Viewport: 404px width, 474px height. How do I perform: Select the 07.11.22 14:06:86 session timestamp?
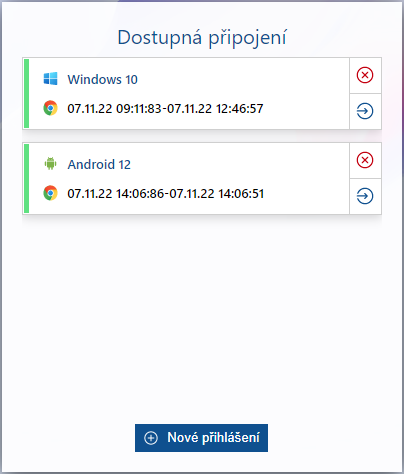(x=116, y=194)
